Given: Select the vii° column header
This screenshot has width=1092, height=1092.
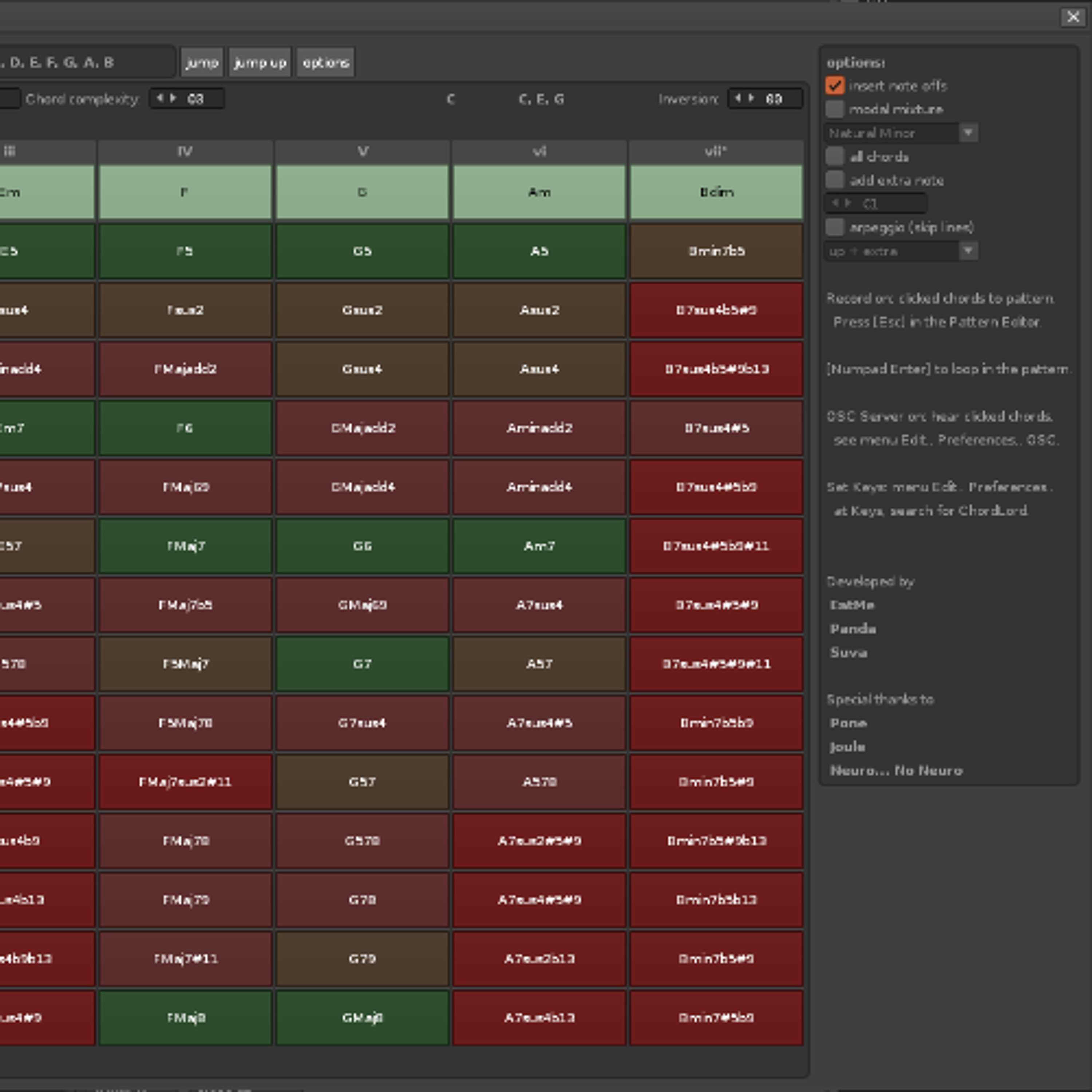Looking at the screenshot, I should 716,151.
